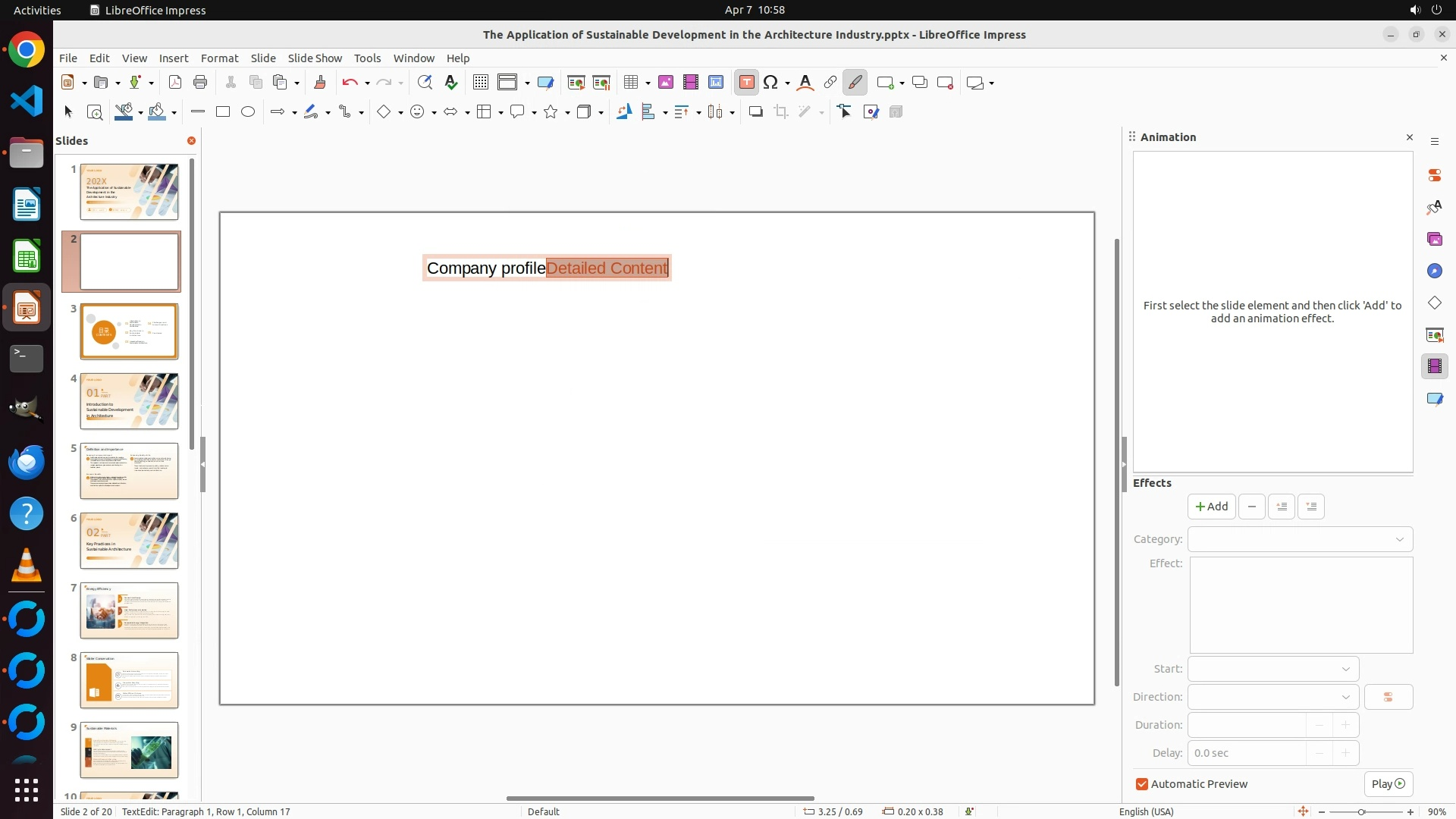
Task: Click the Add animation effect button
Action: pyautogui.click(x=1211, y=507)
